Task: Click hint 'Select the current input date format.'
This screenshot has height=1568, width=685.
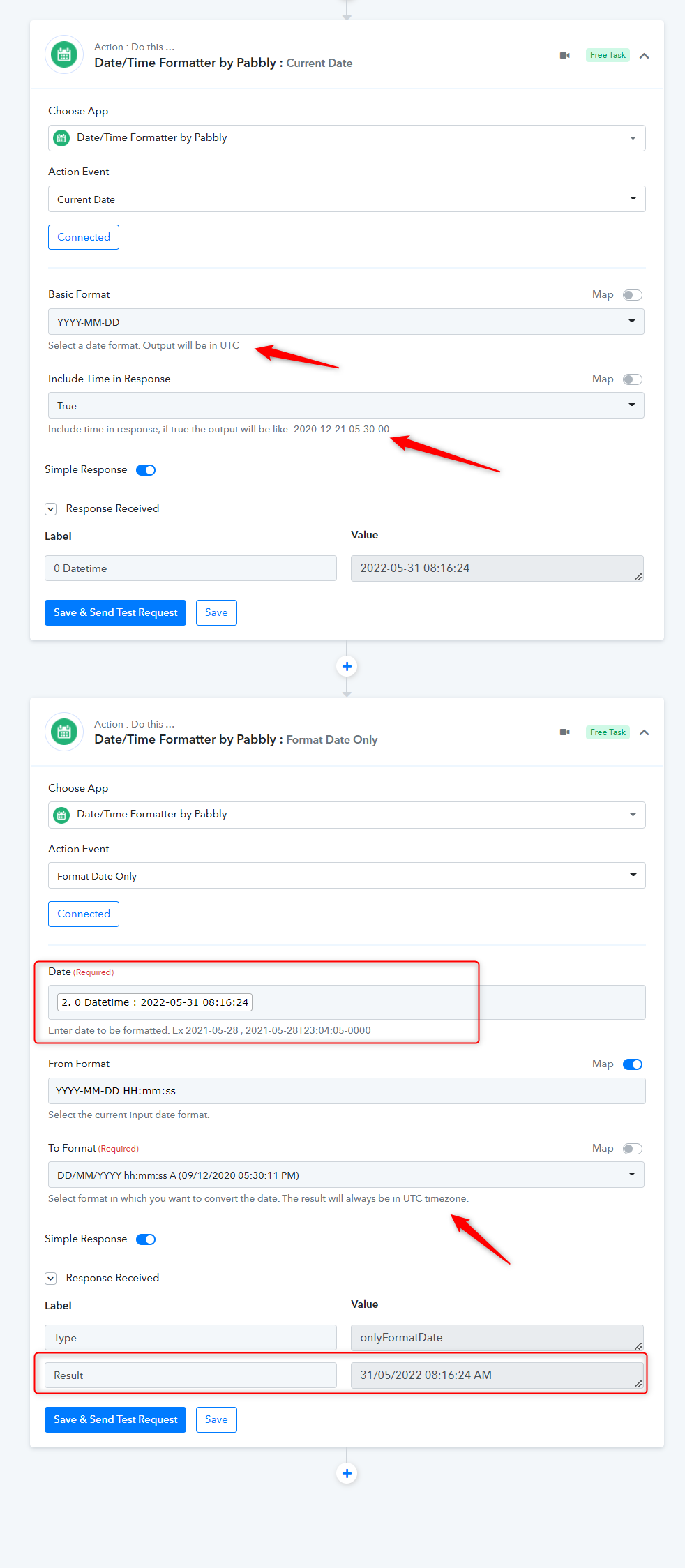Action: click(x=129, y=1115)
